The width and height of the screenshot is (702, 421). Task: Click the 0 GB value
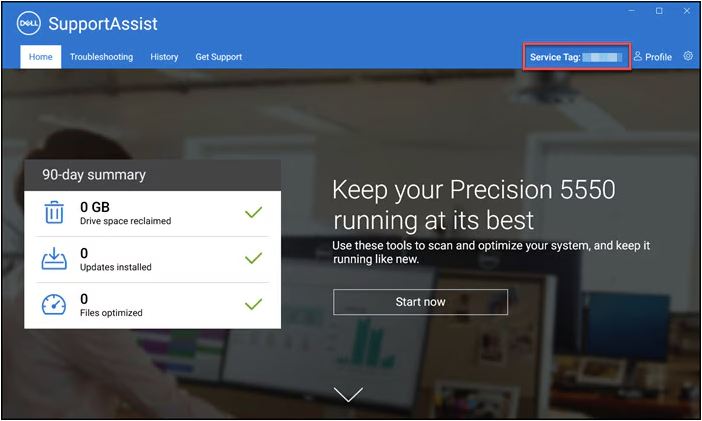95,207
